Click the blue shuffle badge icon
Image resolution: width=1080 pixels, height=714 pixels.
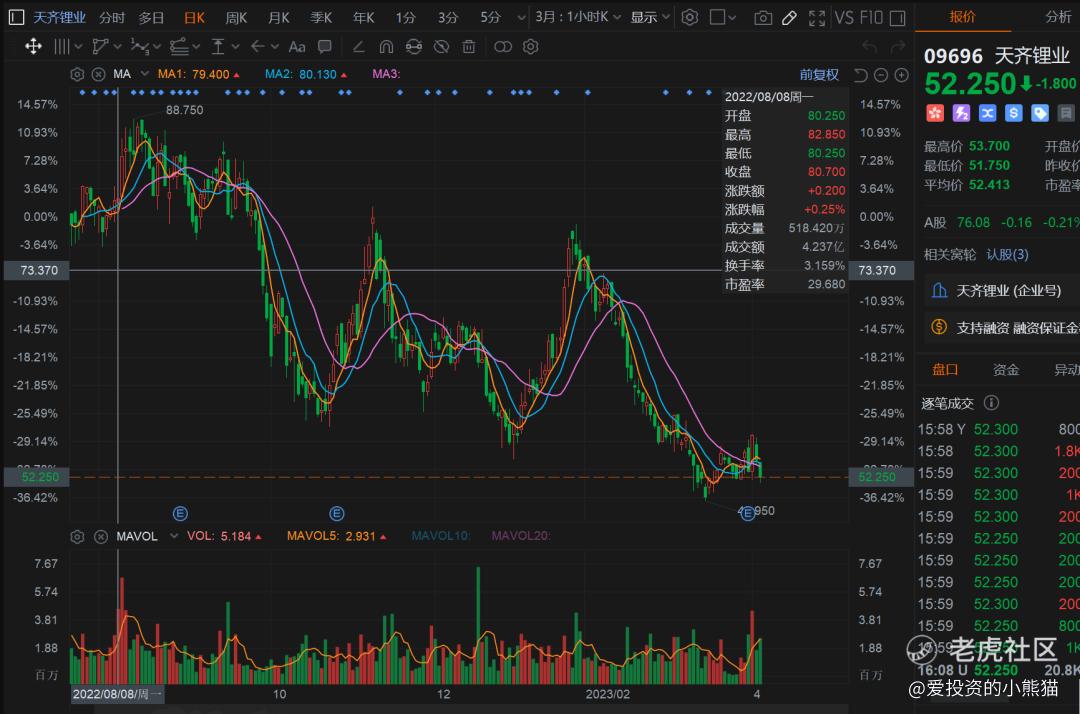point(987,113)
